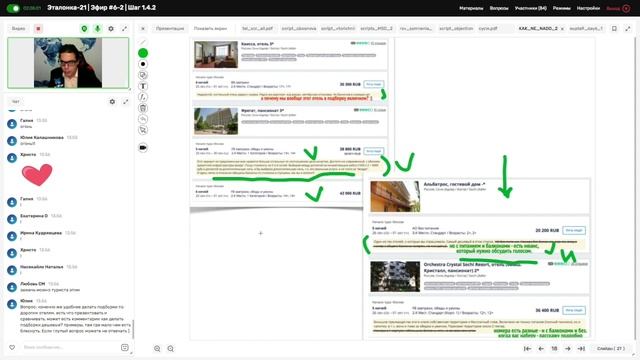
Task: Expand the chat panel
Action: point(126,101)
